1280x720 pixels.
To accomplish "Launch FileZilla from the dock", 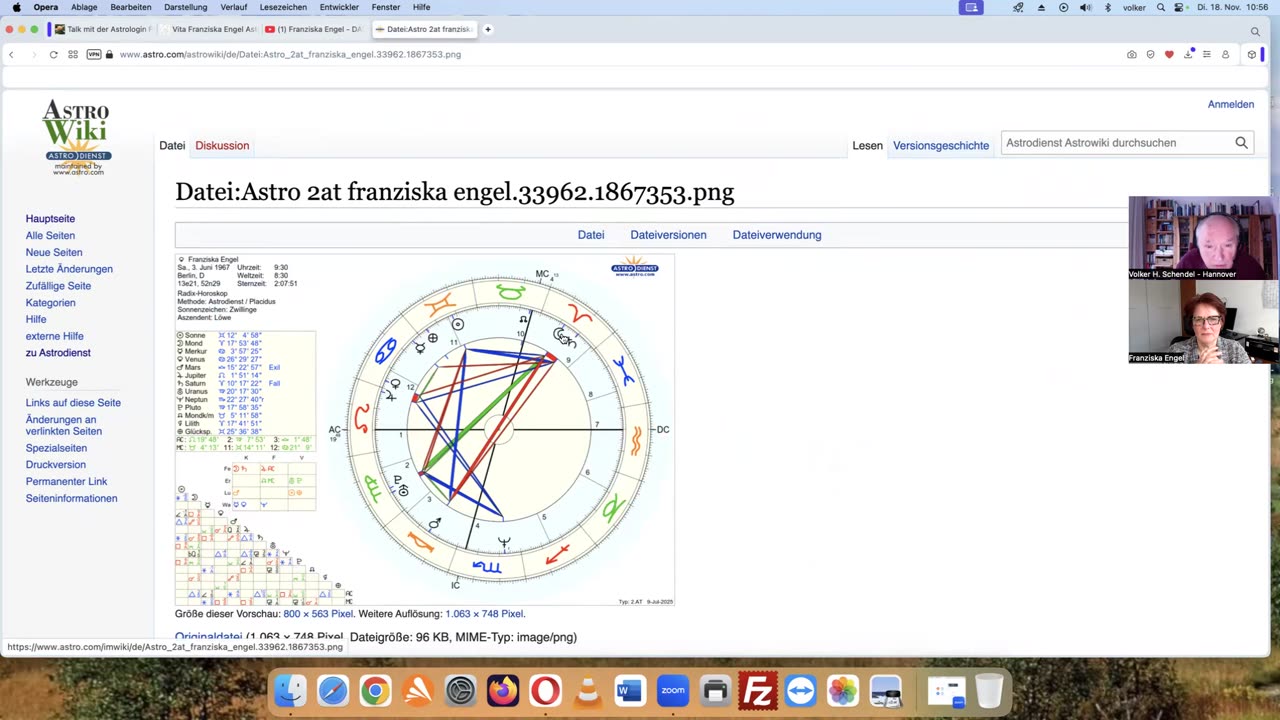I will click(x=758, y=691).
